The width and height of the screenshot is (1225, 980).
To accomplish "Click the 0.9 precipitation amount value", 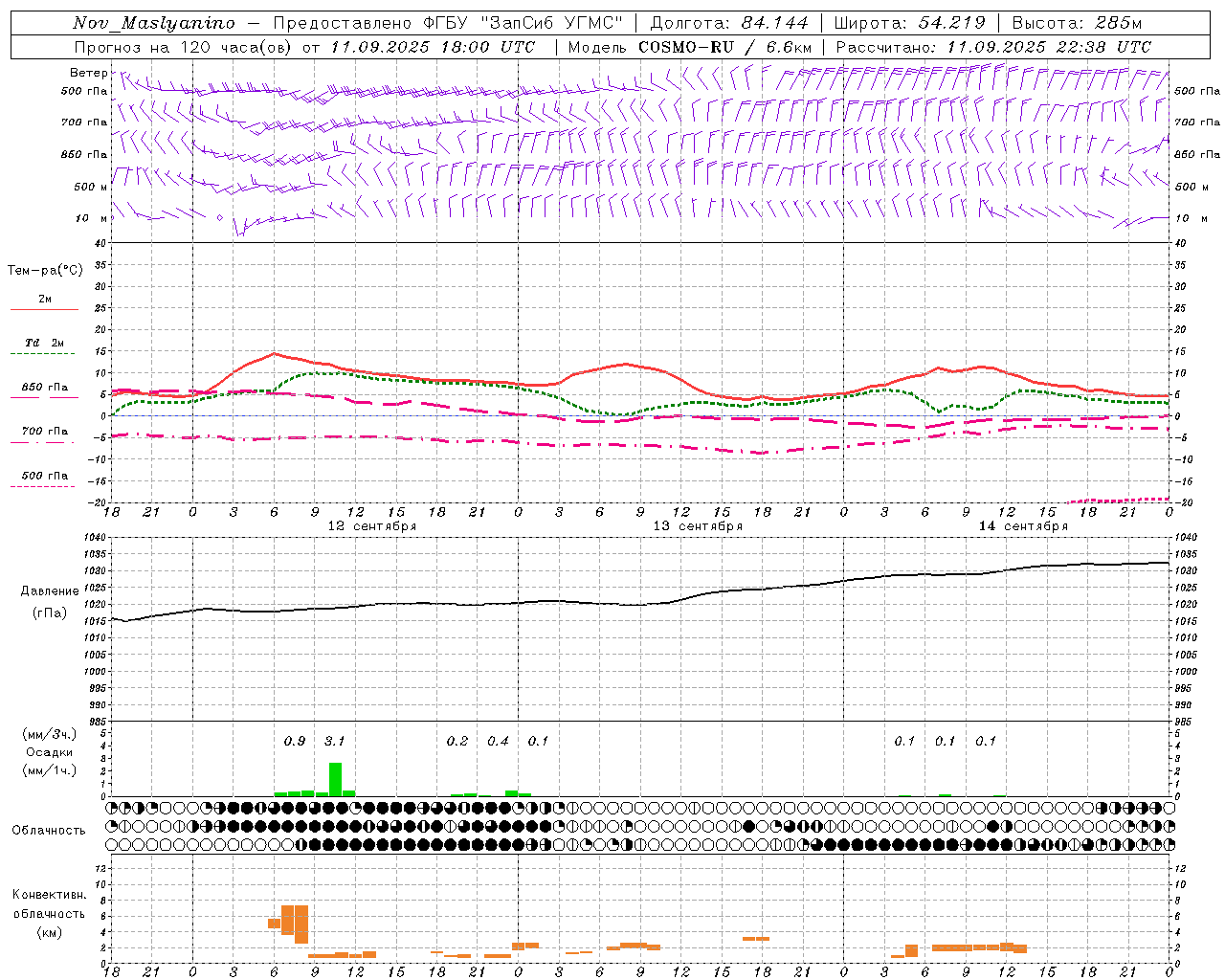I will coord(295,741).
